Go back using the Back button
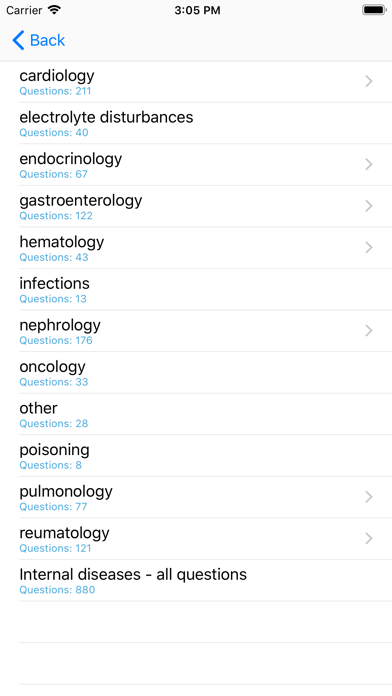Image resolution: width=392 pixels, height=696 pixels. click(x=39, y=40)
